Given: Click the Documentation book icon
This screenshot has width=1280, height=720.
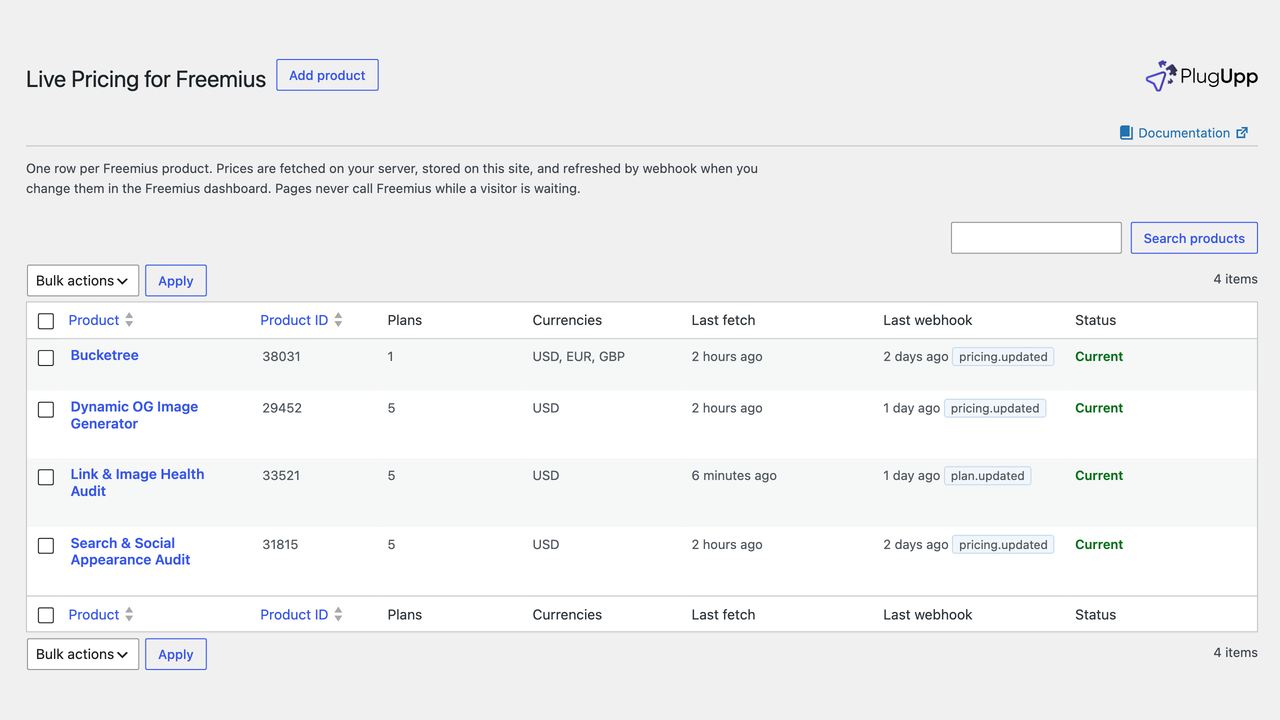Looking at the screenshot, I should pos(1126,133).
